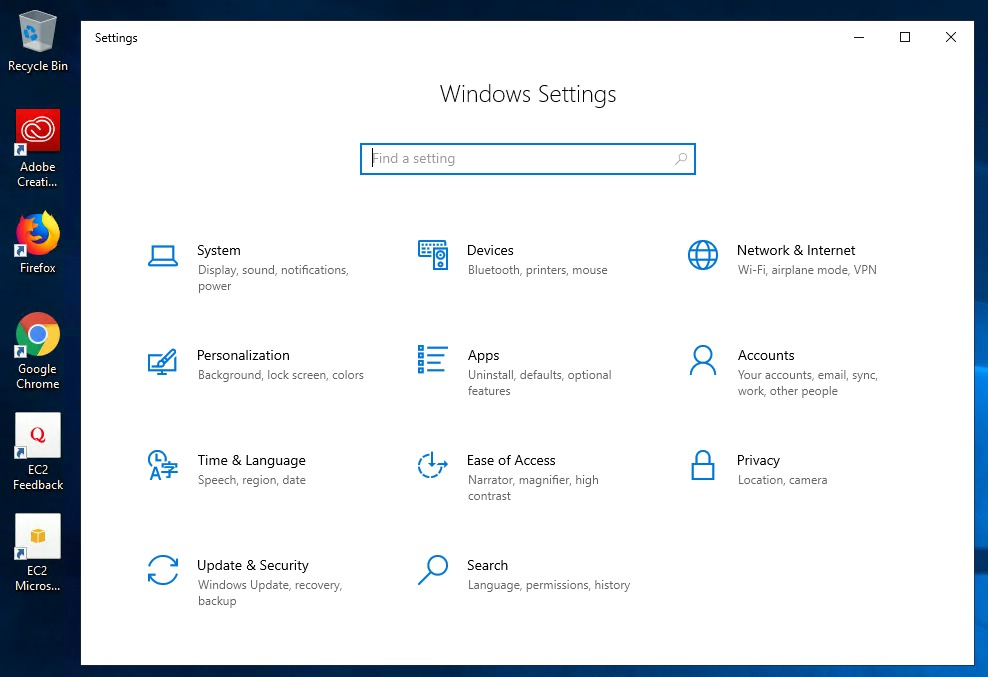Focus the Find a setting field
This screenshot has width=988, height=677.
pos(528,159)
